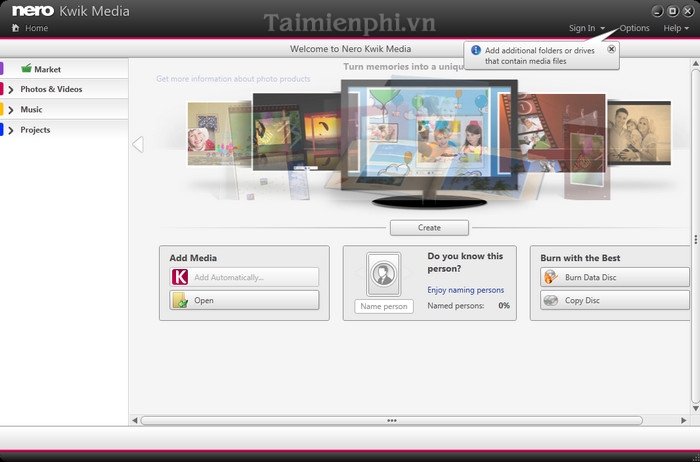This screenshot has width=700, height=462.
Task: Click the horizontal scrollbar at bottom
Action: pyautogui.click(x=410, y=420)
